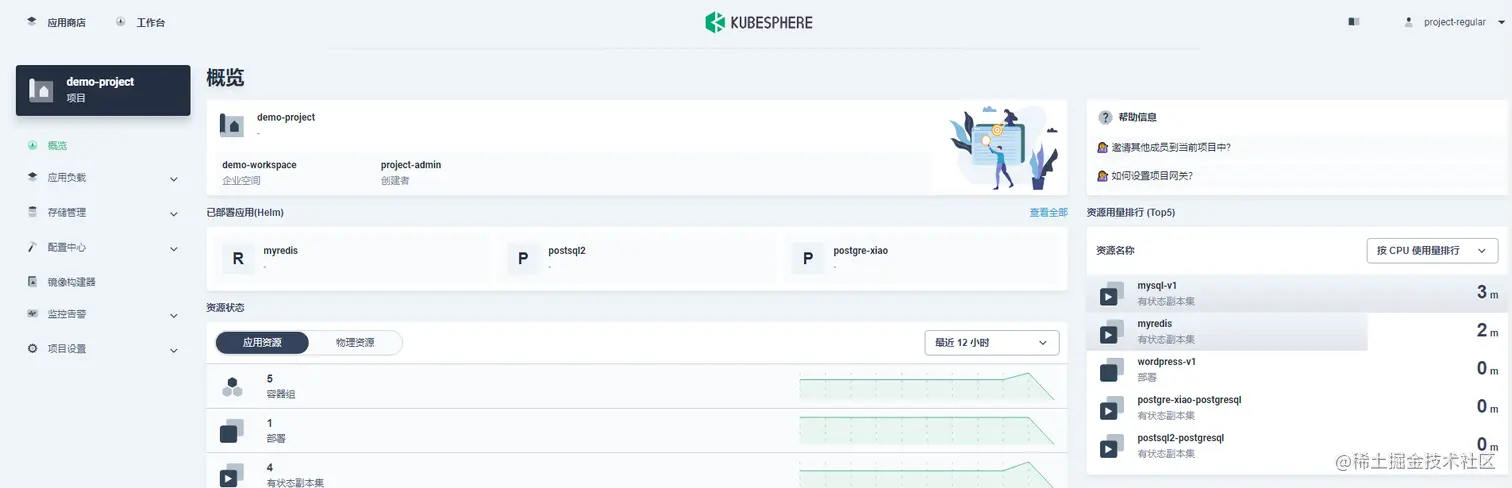Switch to the 应用资源 tab
Viewport: 1512px width, 488px height.
pyautogui.click(x=262, y=343)
